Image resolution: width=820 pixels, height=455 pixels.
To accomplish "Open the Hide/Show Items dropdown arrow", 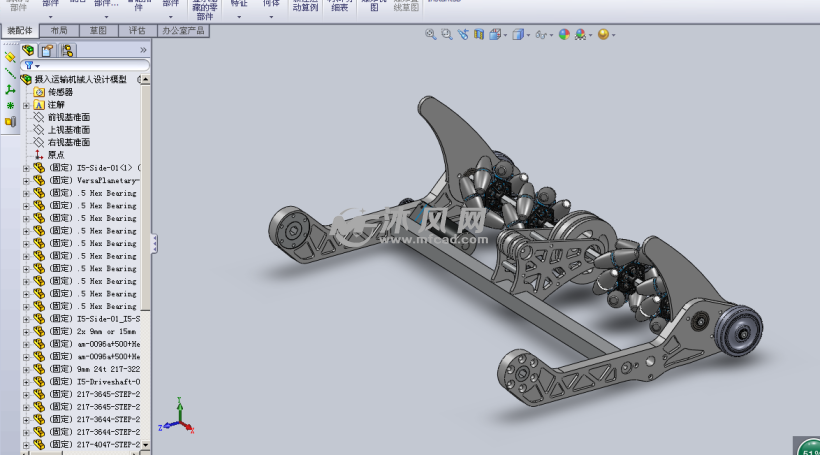I will pos(551,36).
